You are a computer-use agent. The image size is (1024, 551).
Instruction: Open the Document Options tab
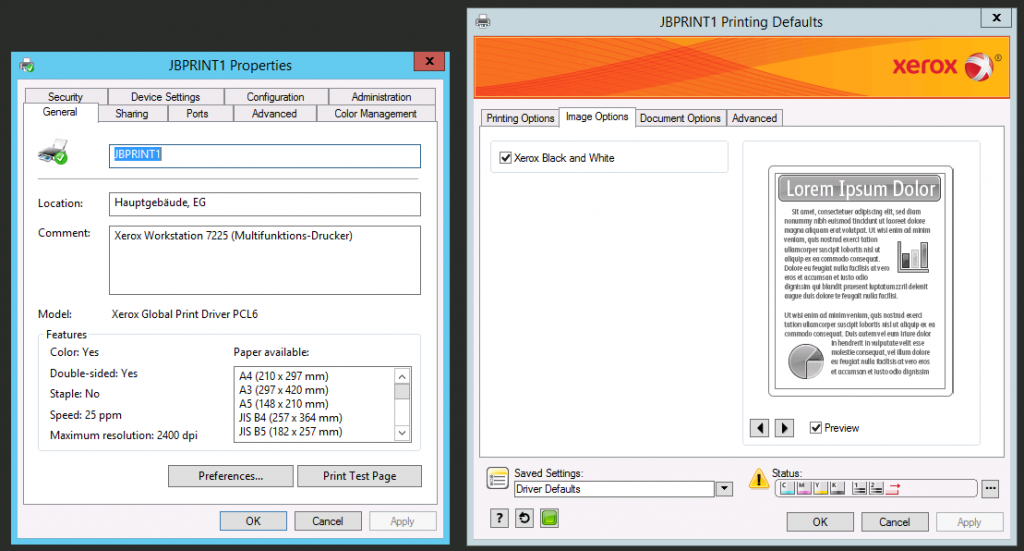click(680, 118)
